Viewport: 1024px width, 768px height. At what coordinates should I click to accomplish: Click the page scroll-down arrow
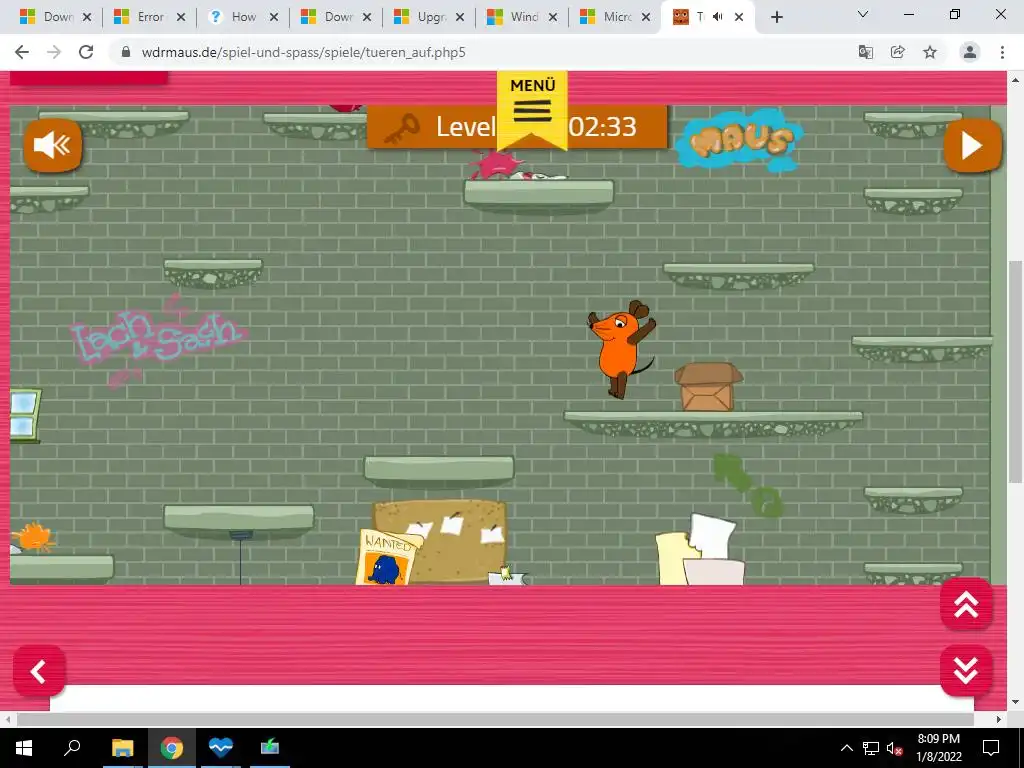click(1015, 703)
